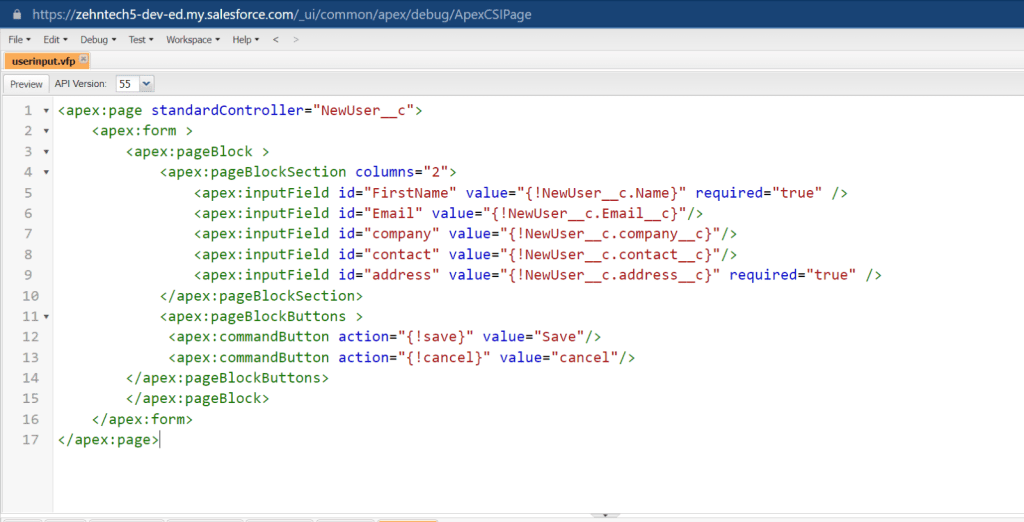The height and width of the screenshot is (522, 1024).
Task: Open the API Version dropdown
Action: (146, 85)
